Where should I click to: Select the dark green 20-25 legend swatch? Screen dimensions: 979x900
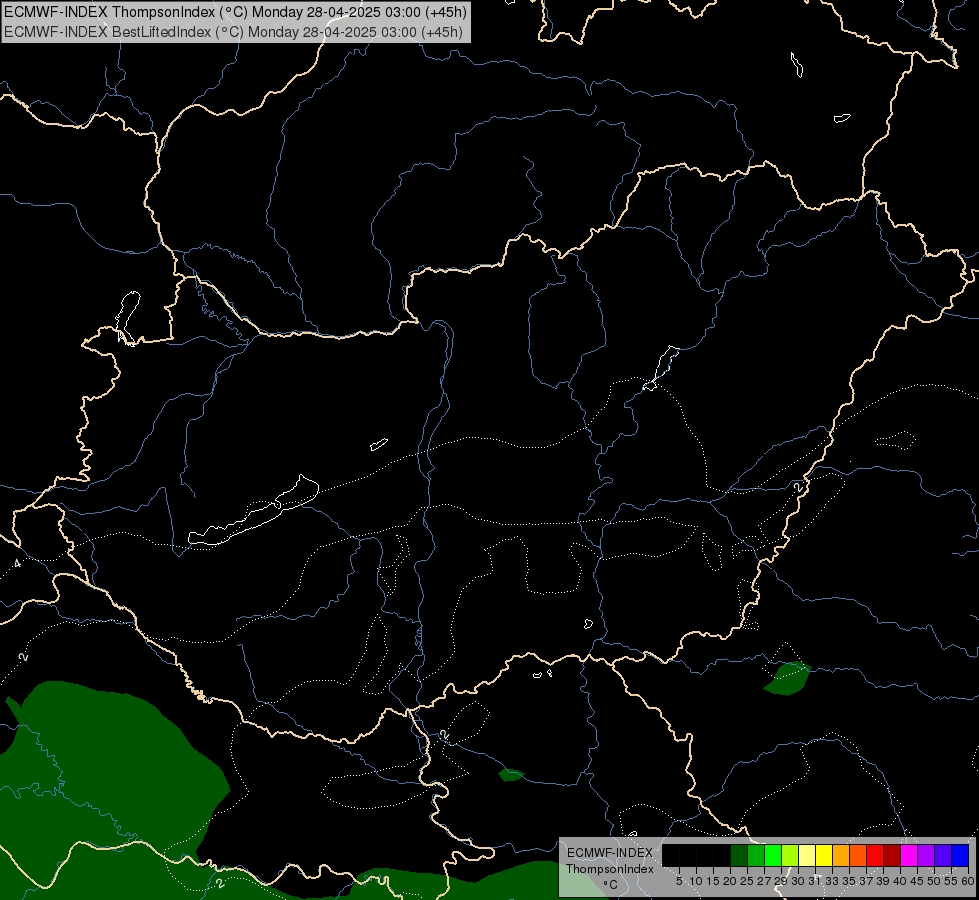[739, 855]
